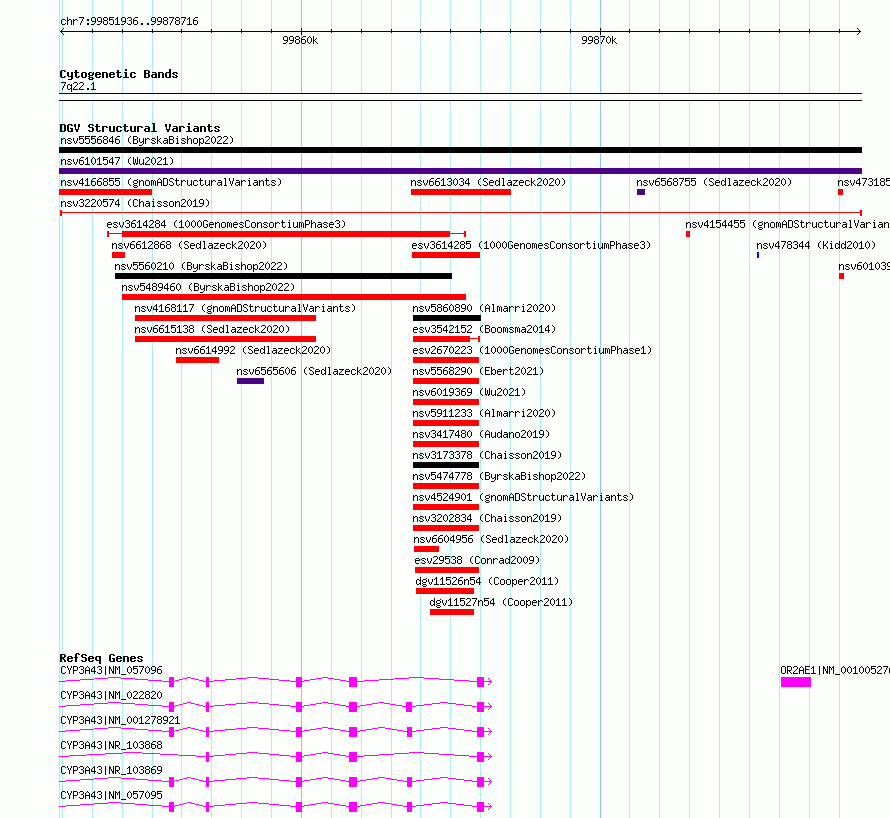Image resolution: width=890 pixels, height=818 pixels.
Task: Click the RefSeq Genes track title
Action: tap(101, 658)
